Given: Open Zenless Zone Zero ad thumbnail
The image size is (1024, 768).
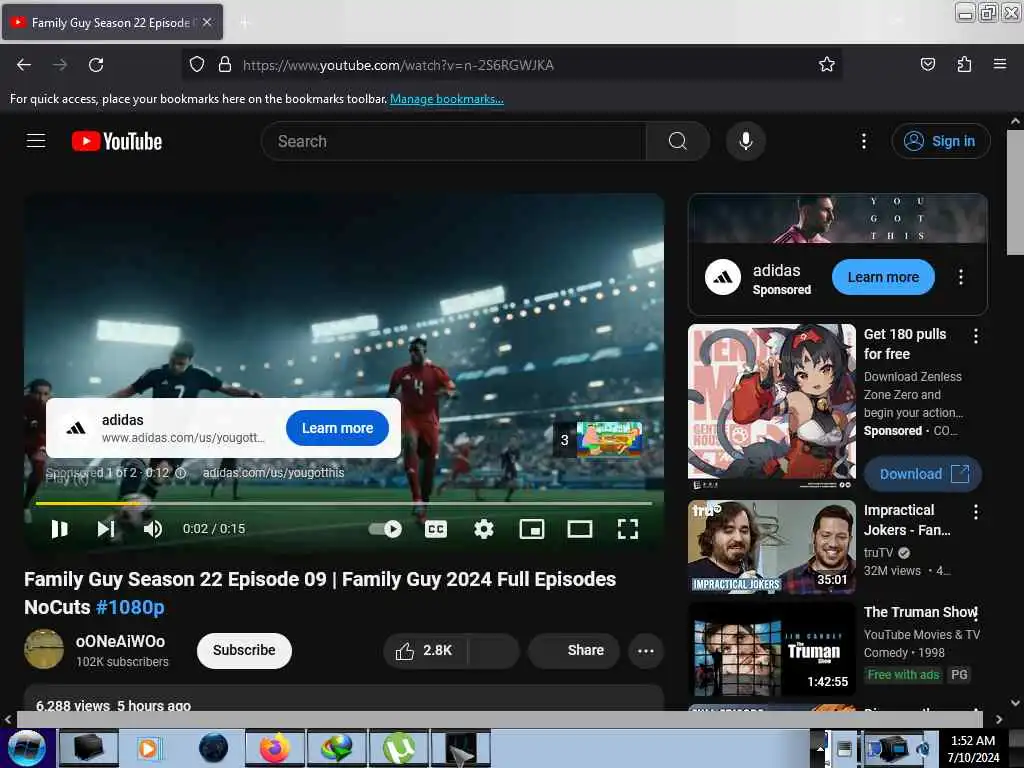Looking at the screenshot, I should [771, 407].
